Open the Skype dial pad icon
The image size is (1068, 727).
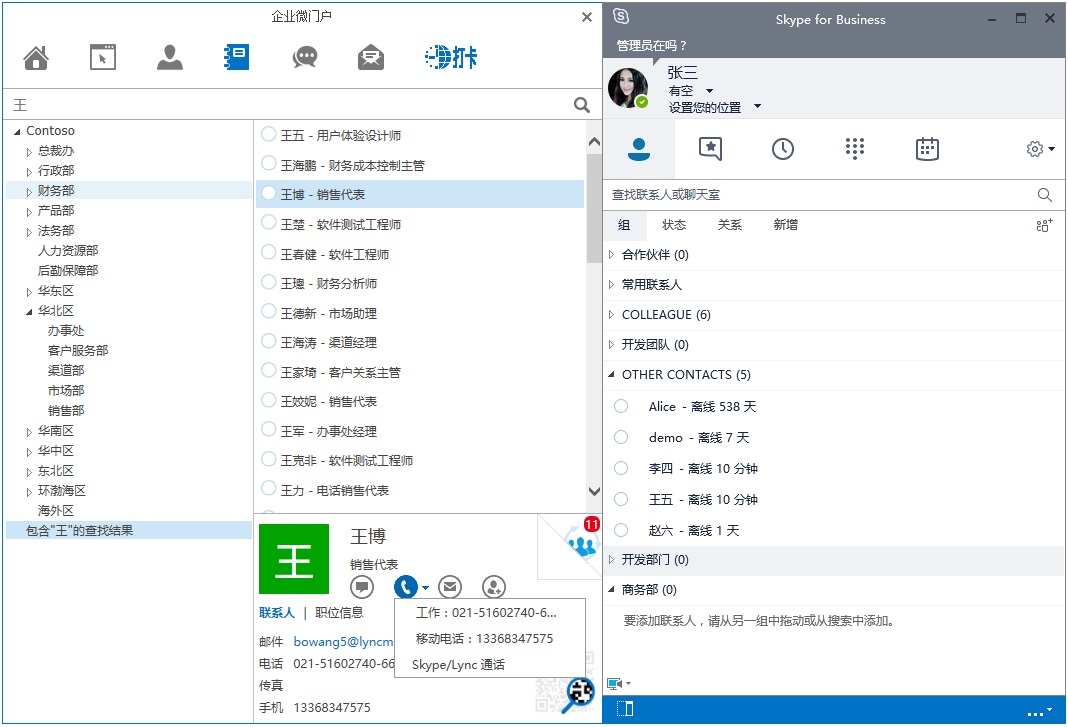click(855, 149)
